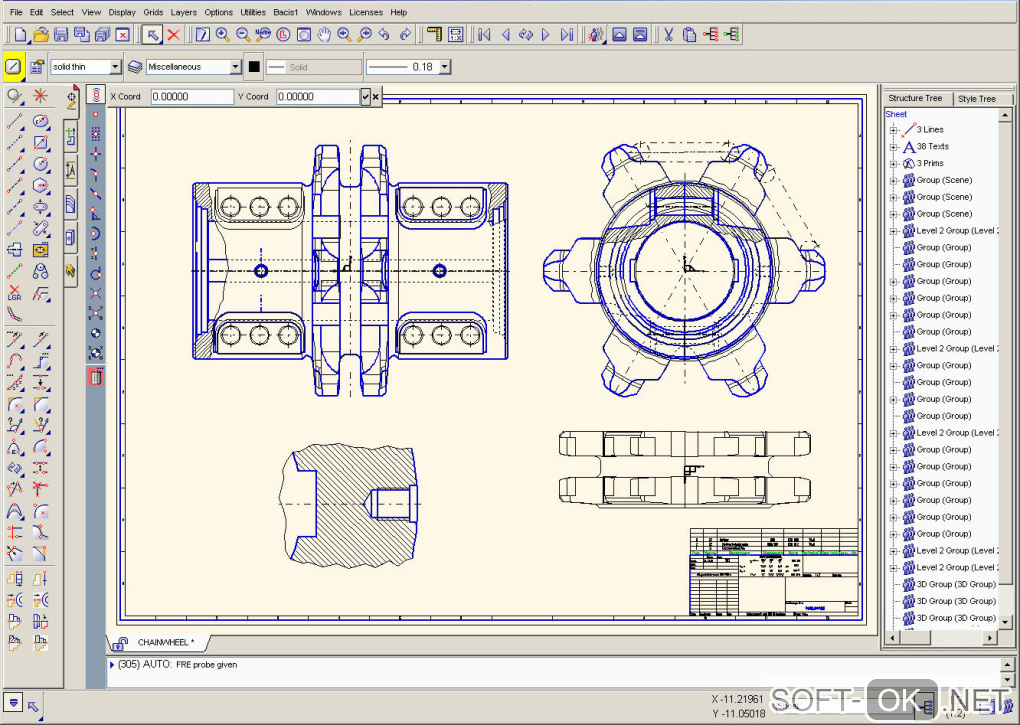Open the Utilities menu
This screenshot has height=725, width=1020.
[x=254, y=12]
